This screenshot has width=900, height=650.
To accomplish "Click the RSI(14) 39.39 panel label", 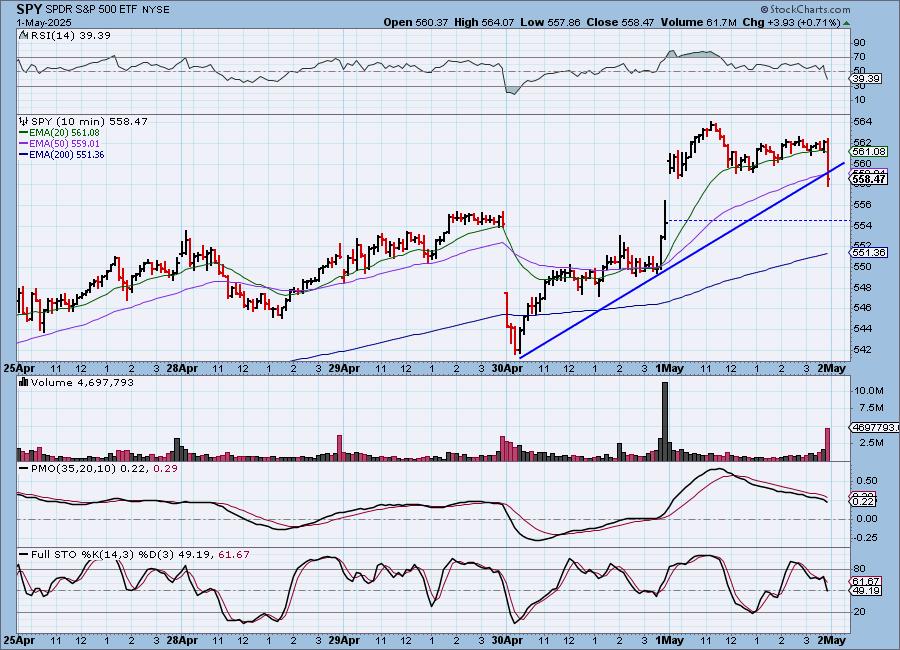I will 71,35.
